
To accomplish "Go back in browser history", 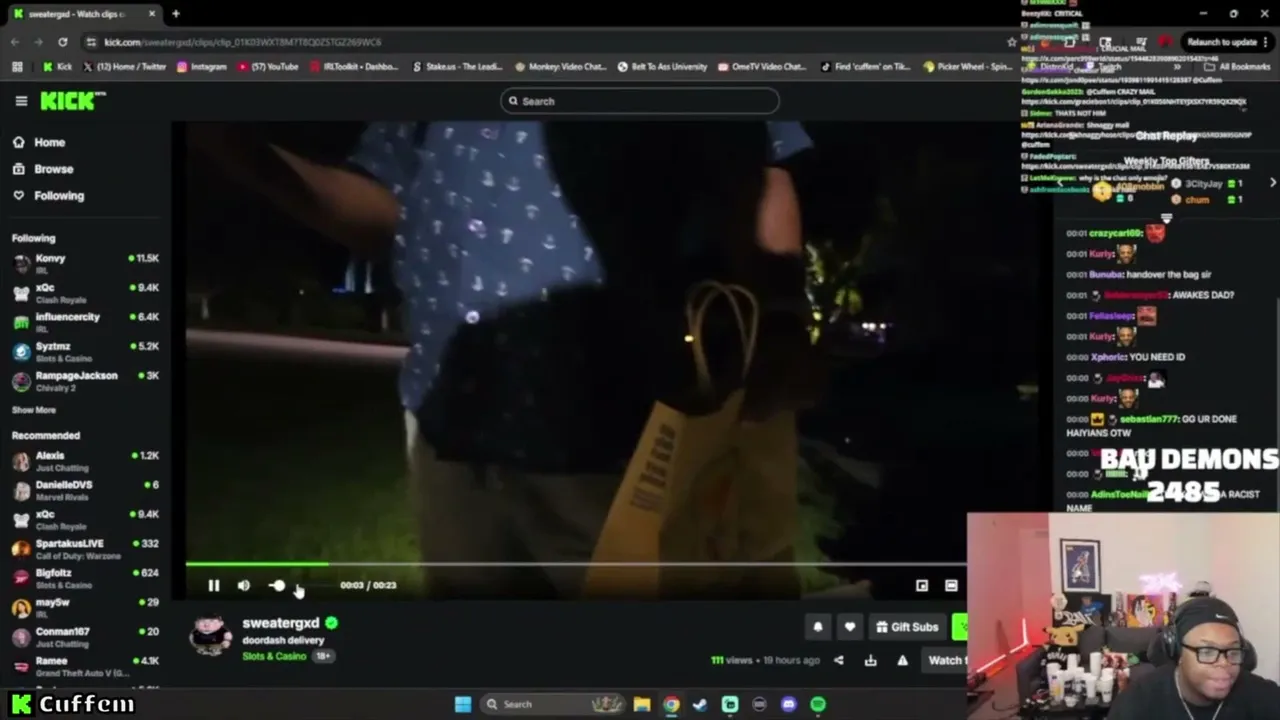I will point(15,42).
